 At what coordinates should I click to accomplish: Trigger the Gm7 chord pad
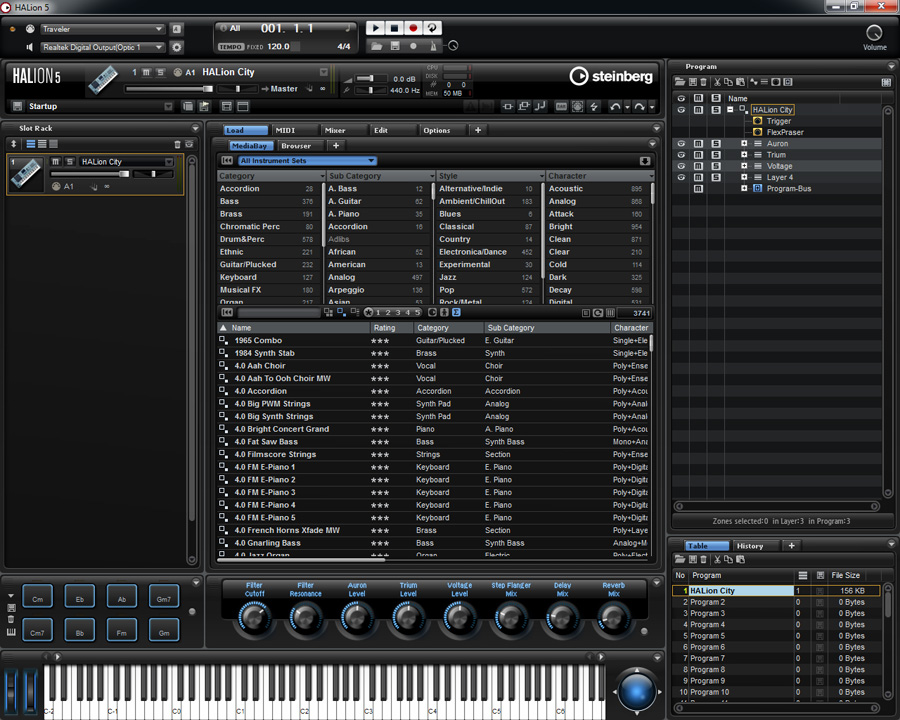click(x=164, y=598)
